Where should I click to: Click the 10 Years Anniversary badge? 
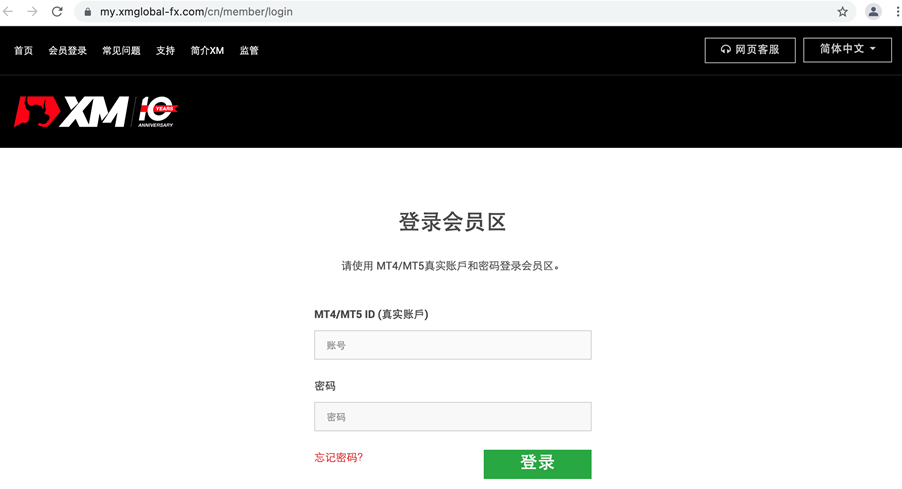coord(157,112)
